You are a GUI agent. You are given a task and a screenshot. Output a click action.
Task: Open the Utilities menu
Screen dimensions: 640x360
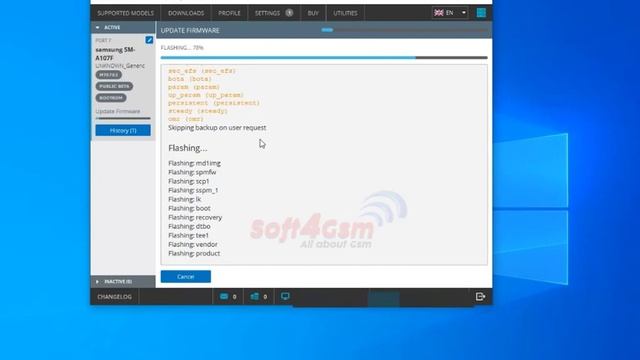(345, 13)
